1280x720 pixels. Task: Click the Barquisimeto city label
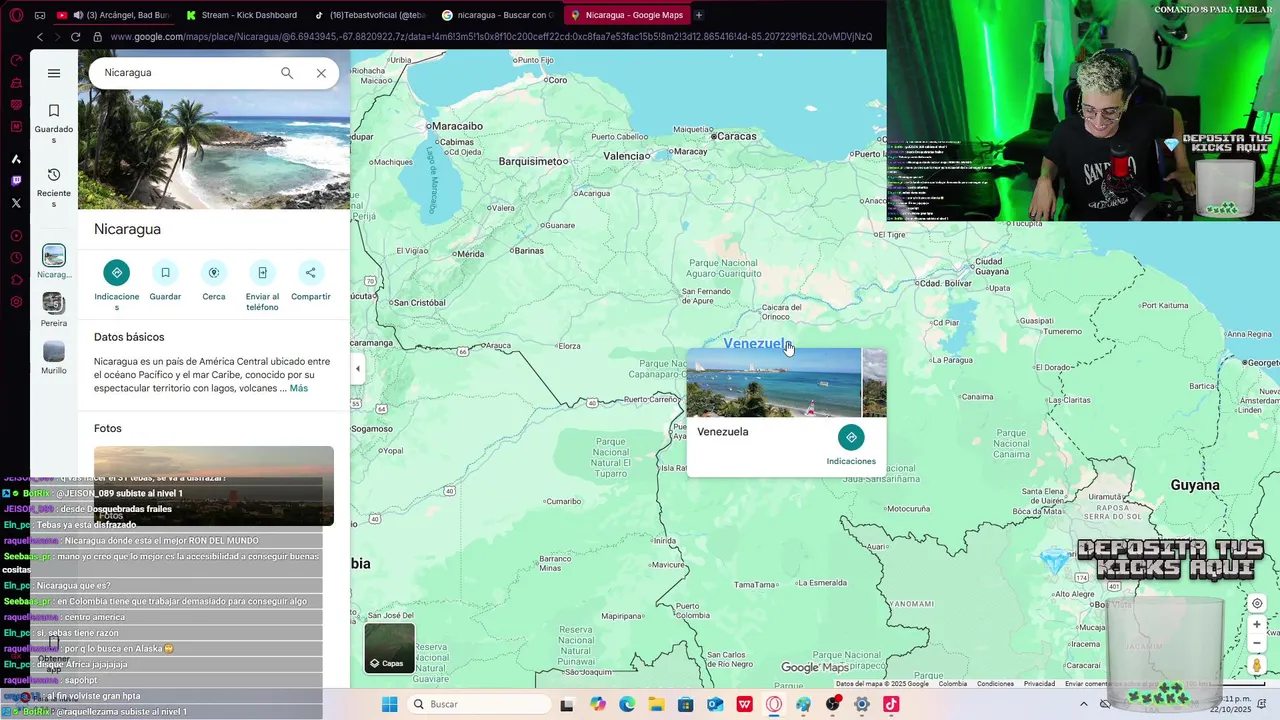(x=532, y=161)
